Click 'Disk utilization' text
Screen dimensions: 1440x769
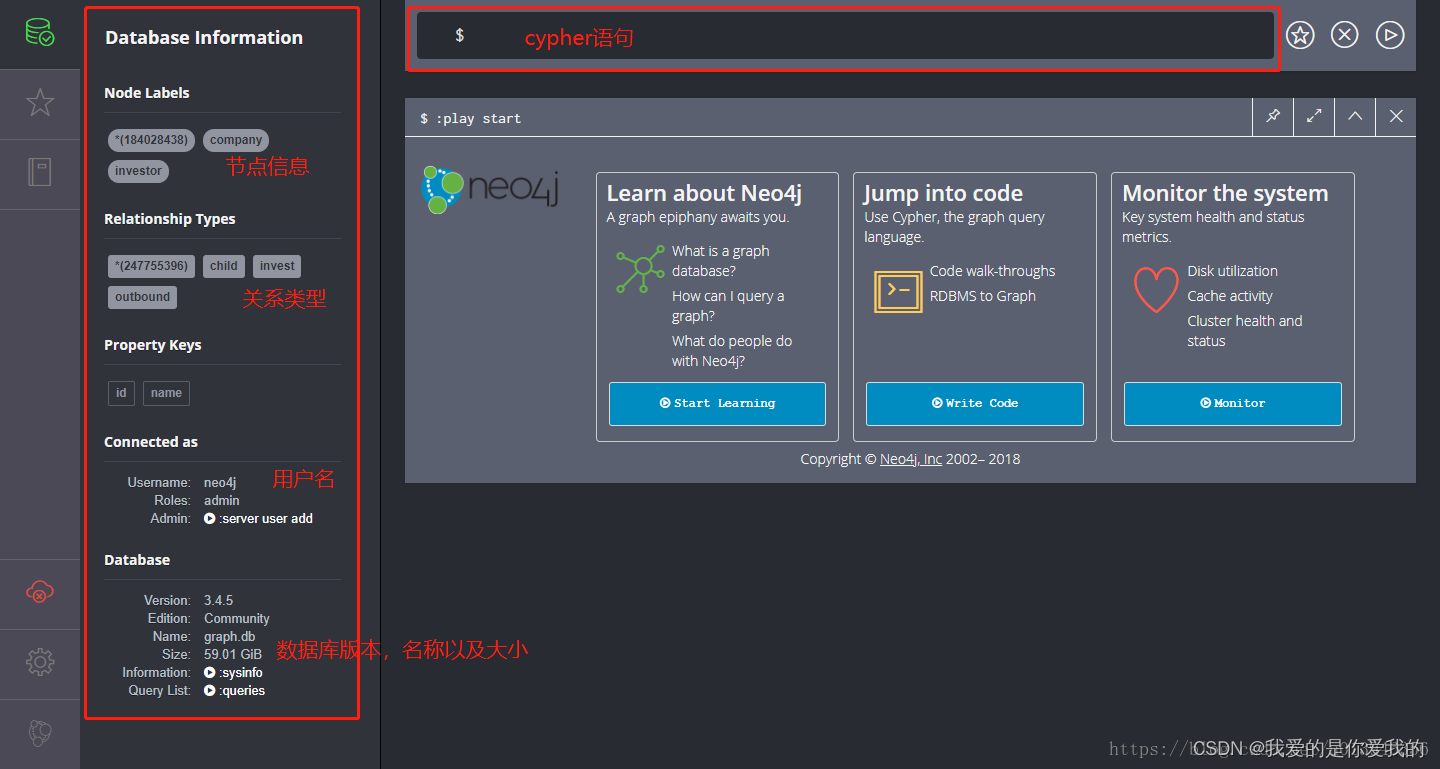coord(1232,271)
